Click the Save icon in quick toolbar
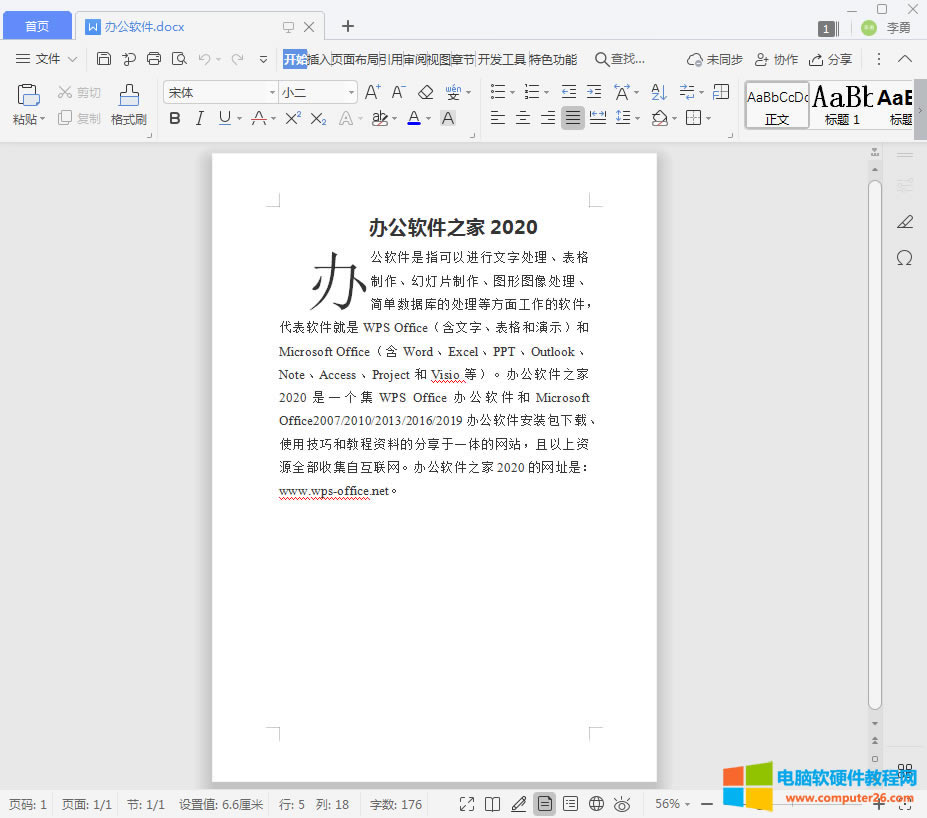The width and height of the screenshot is (927, 818). click(104, 59)
